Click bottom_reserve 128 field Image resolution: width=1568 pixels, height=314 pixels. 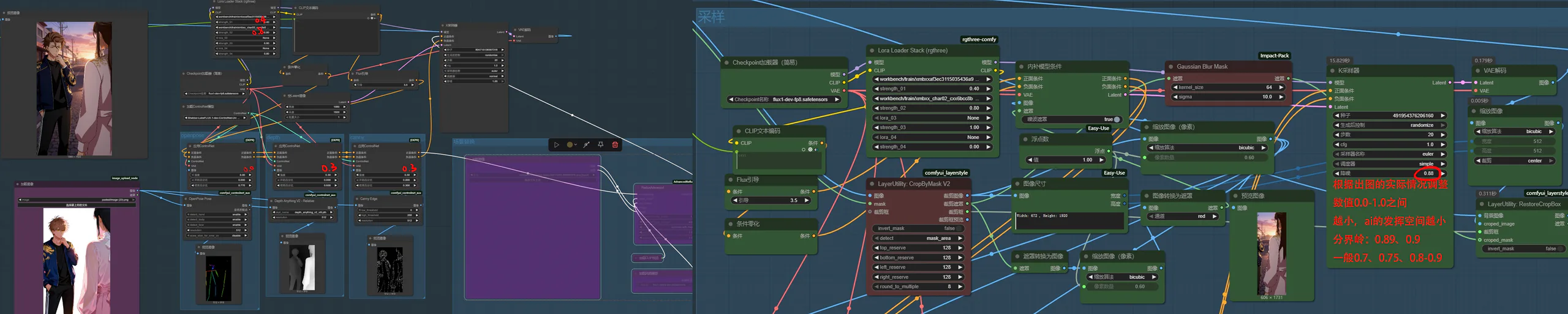click(917, 258)
